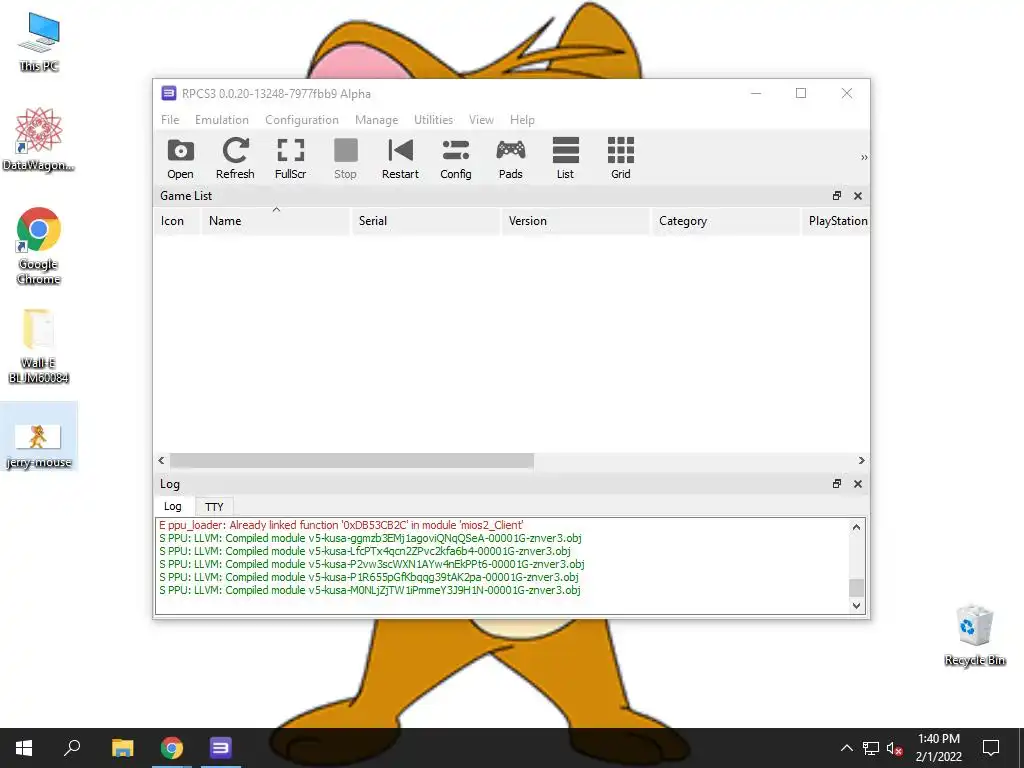Screen dimensions: 1024x768
Task: Maximize the RPCS3 window
Action: (801, 93)
